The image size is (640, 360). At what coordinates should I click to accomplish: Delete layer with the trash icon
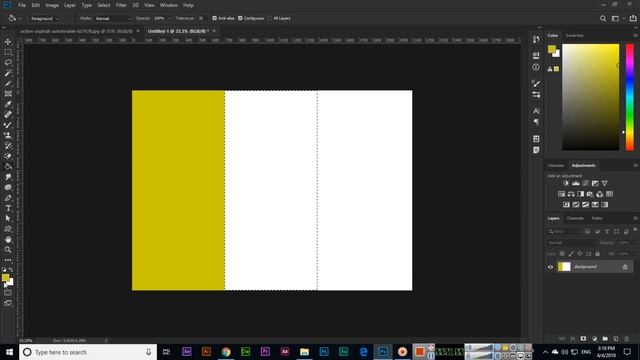click(x=627, y=339)
